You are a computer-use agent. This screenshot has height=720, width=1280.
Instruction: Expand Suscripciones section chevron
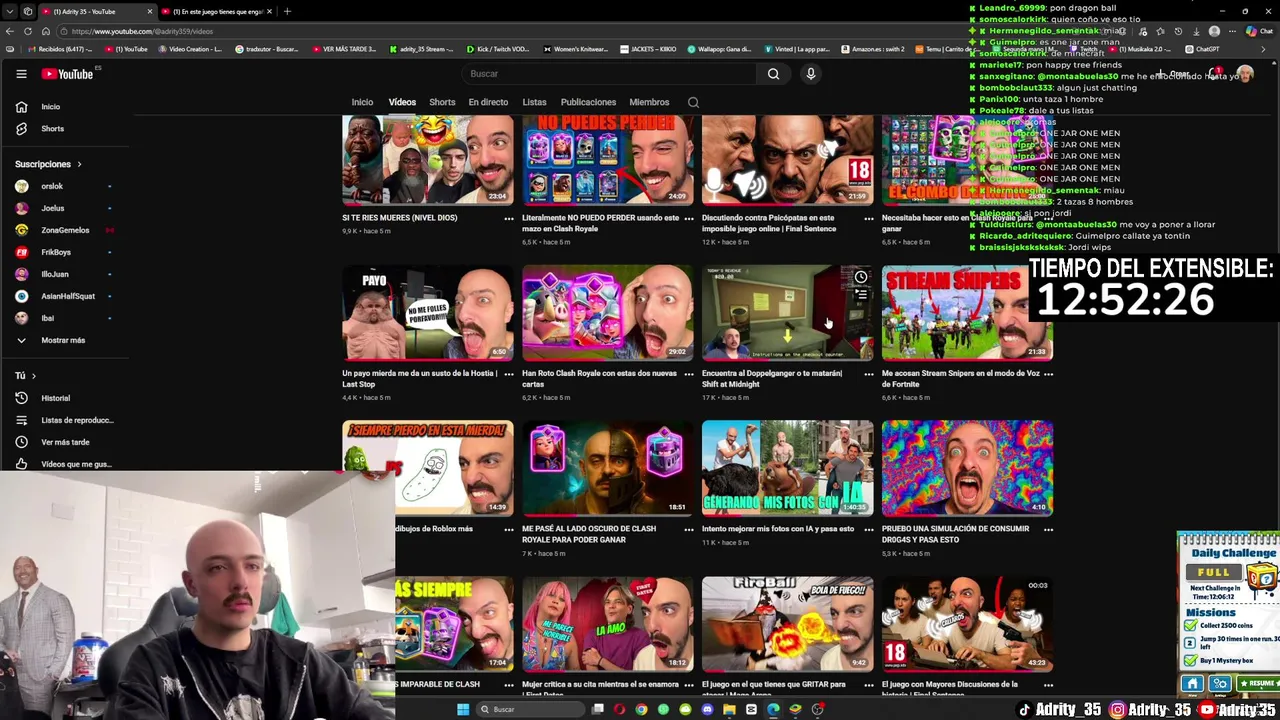coord(79,164)
